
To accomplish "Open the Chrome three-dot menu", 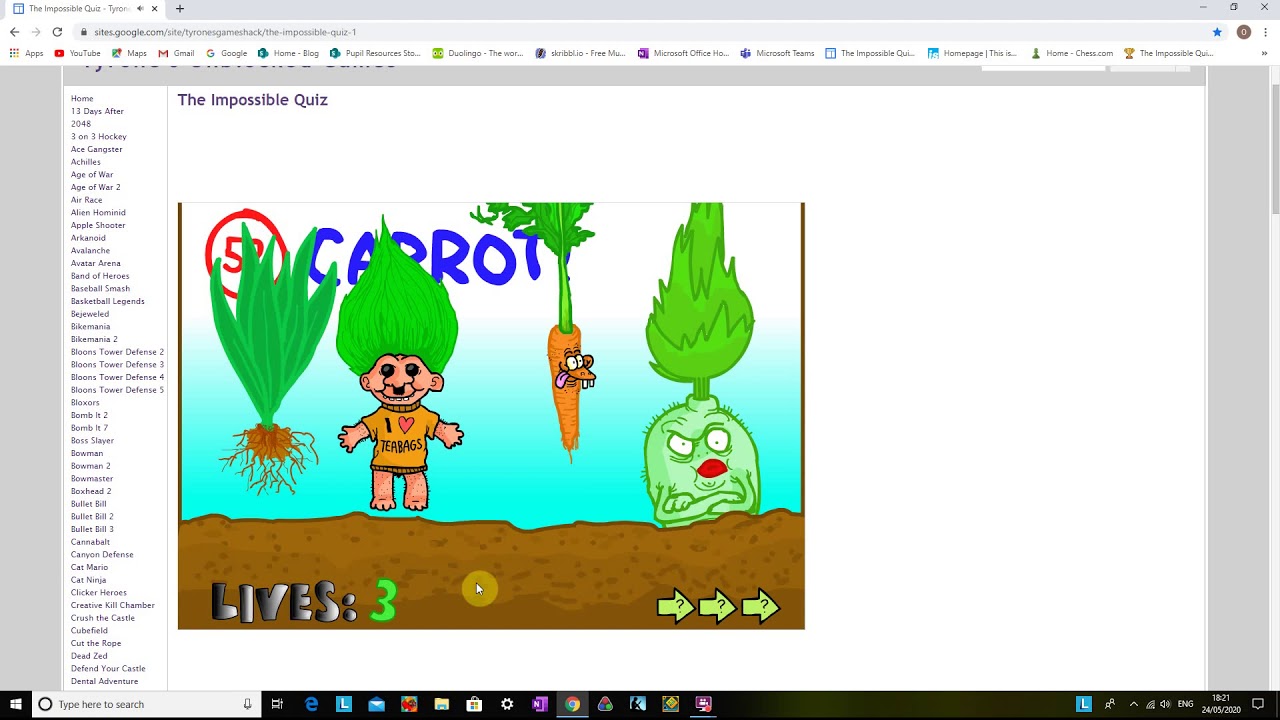I will pyautogui.click(x=1265, y=32).
